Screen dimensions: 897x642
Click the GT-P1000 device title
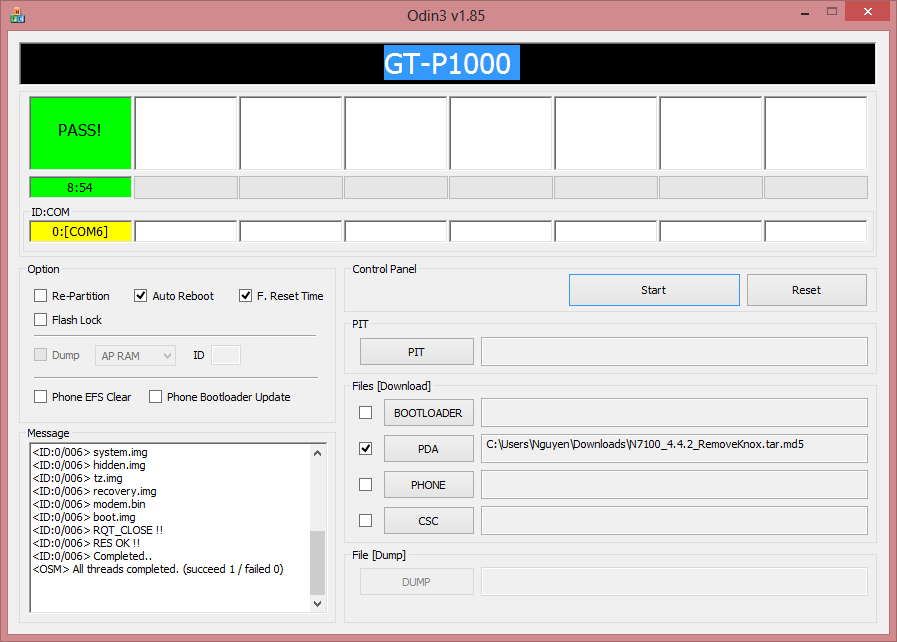[x=451, y=63]
